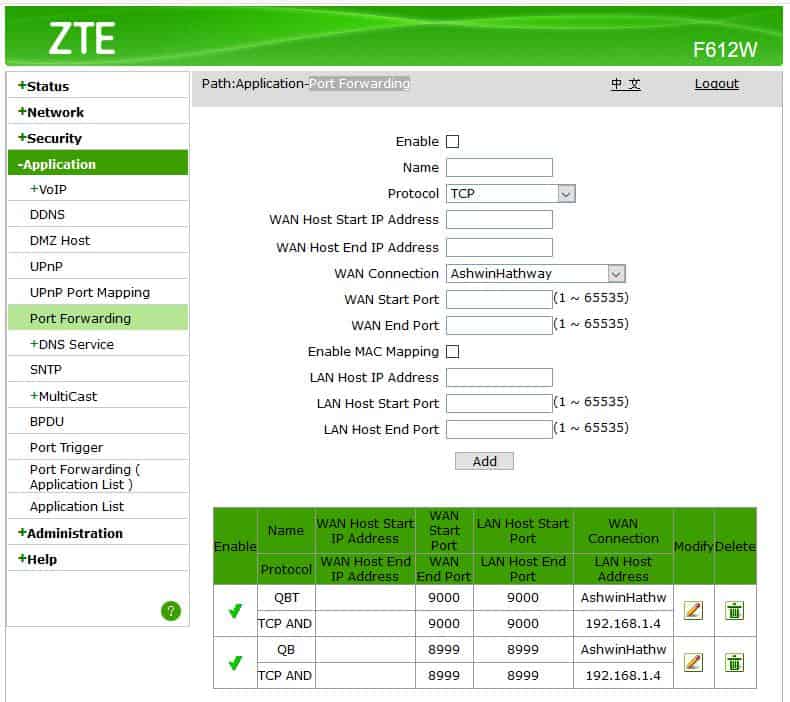Click the LAN Host Start Port field
The height and width of the screenshot is (702, 790).
(x=499, y=404)
